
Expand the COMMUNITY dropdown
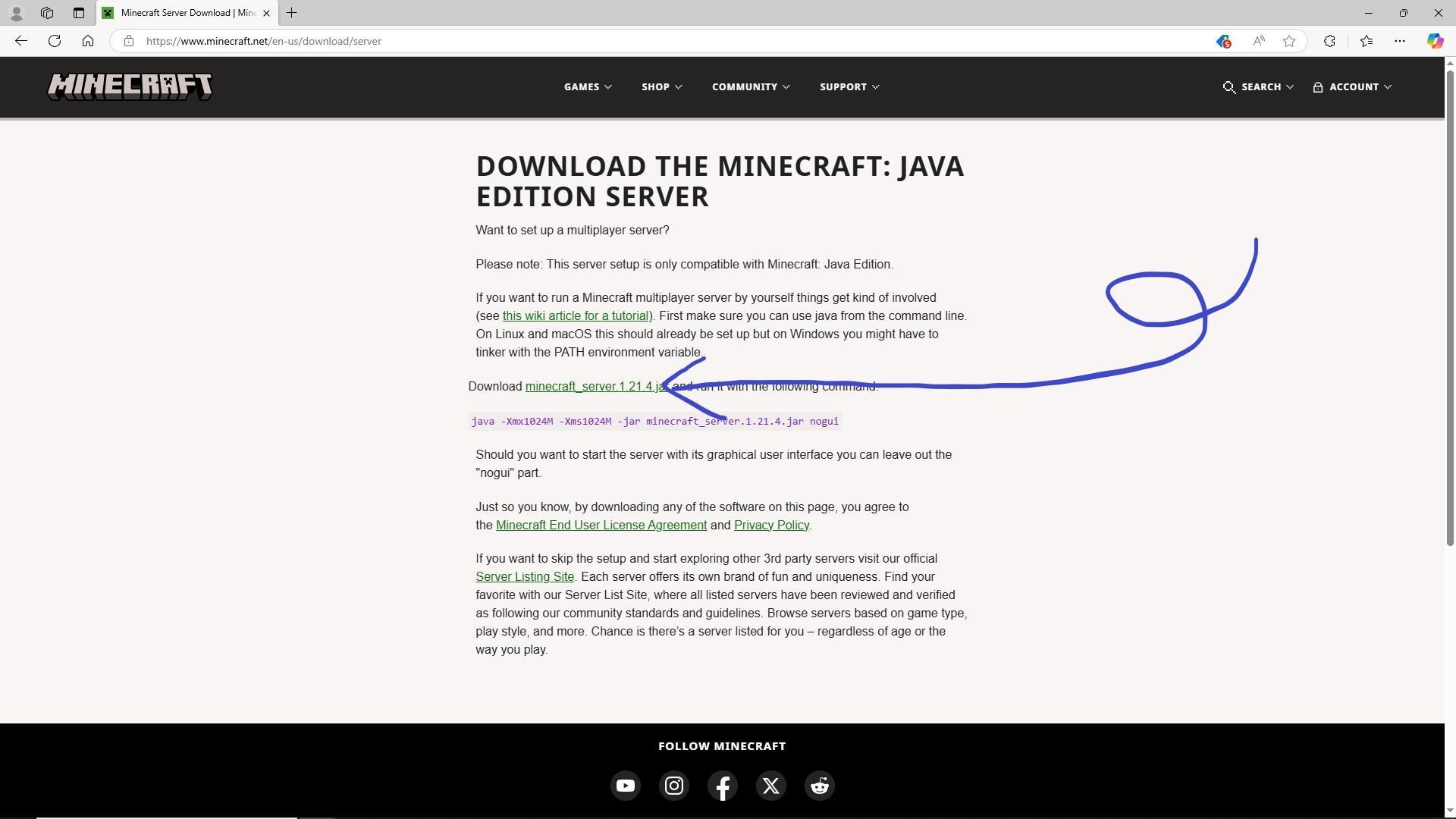point(750,86)
